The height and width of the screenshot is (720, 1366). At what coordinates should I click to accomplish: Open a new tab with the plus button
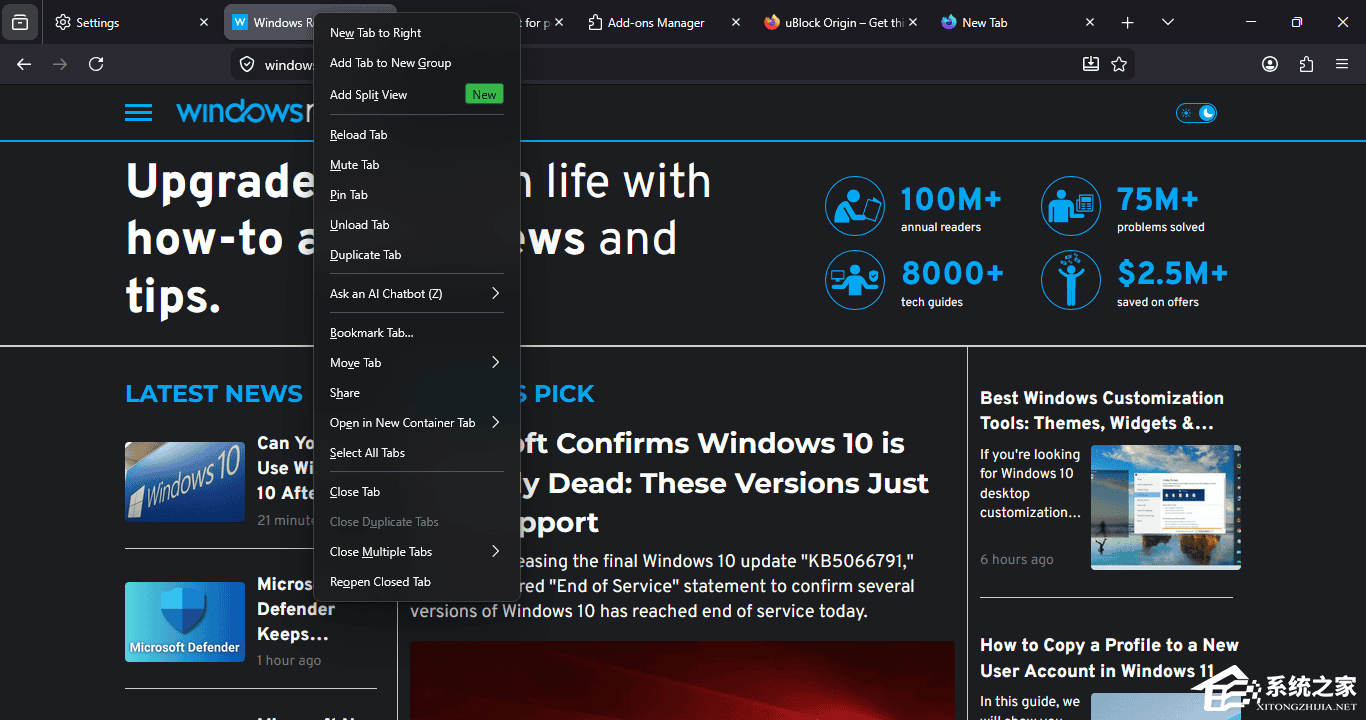[1128, 22]
